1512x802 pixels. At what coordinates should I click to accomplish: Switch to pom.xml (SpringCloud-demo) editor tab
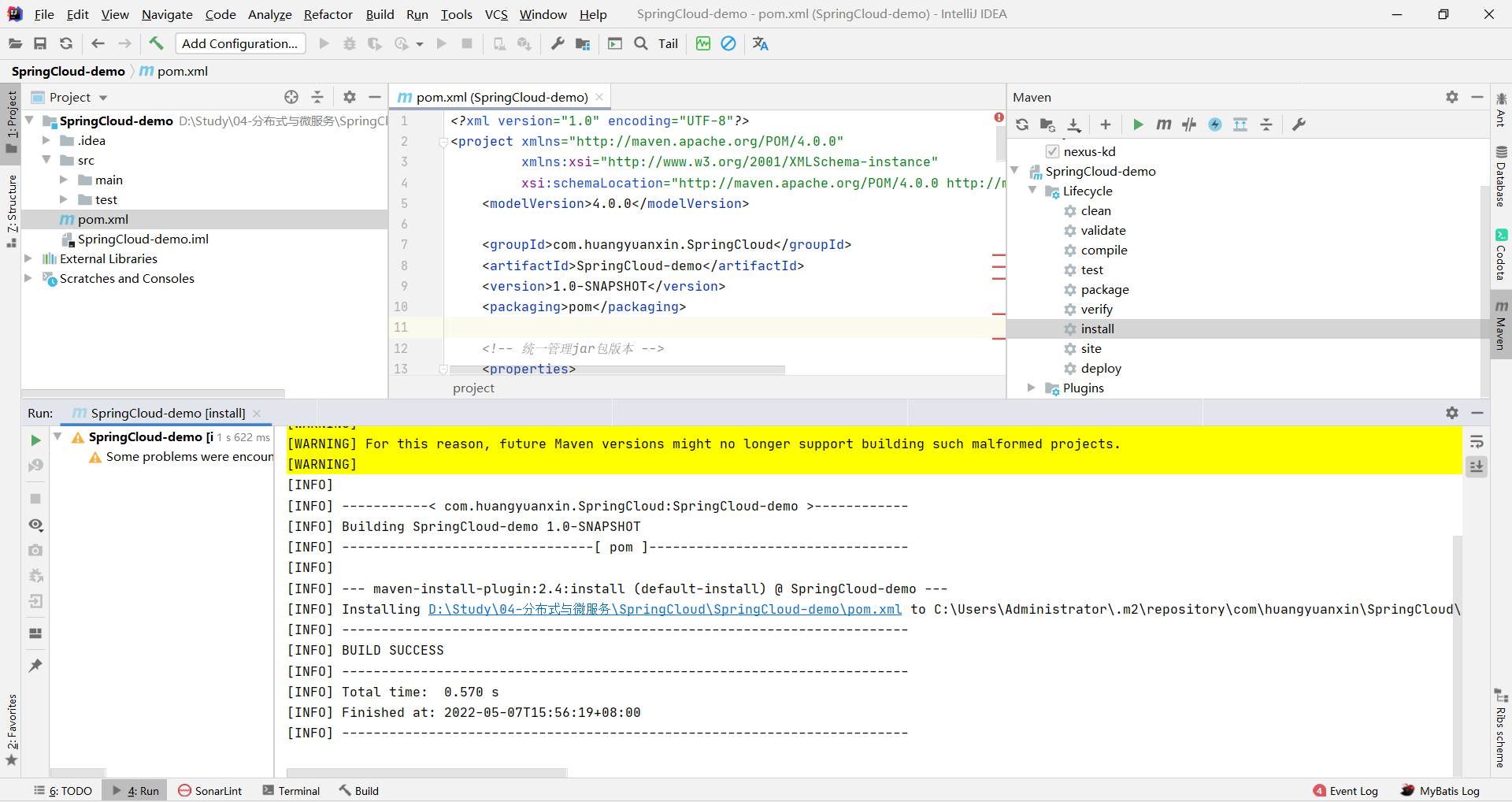tap(502, 97)
